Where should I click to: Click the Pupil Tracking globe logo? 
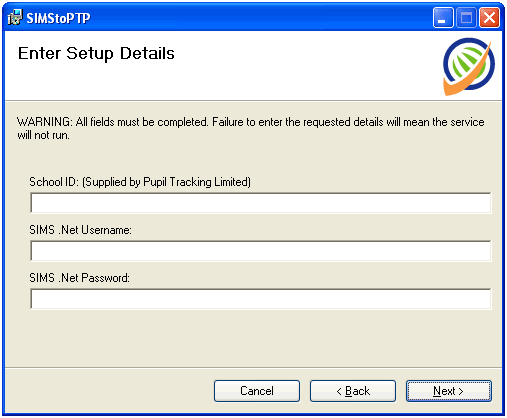tap(469, 66)
